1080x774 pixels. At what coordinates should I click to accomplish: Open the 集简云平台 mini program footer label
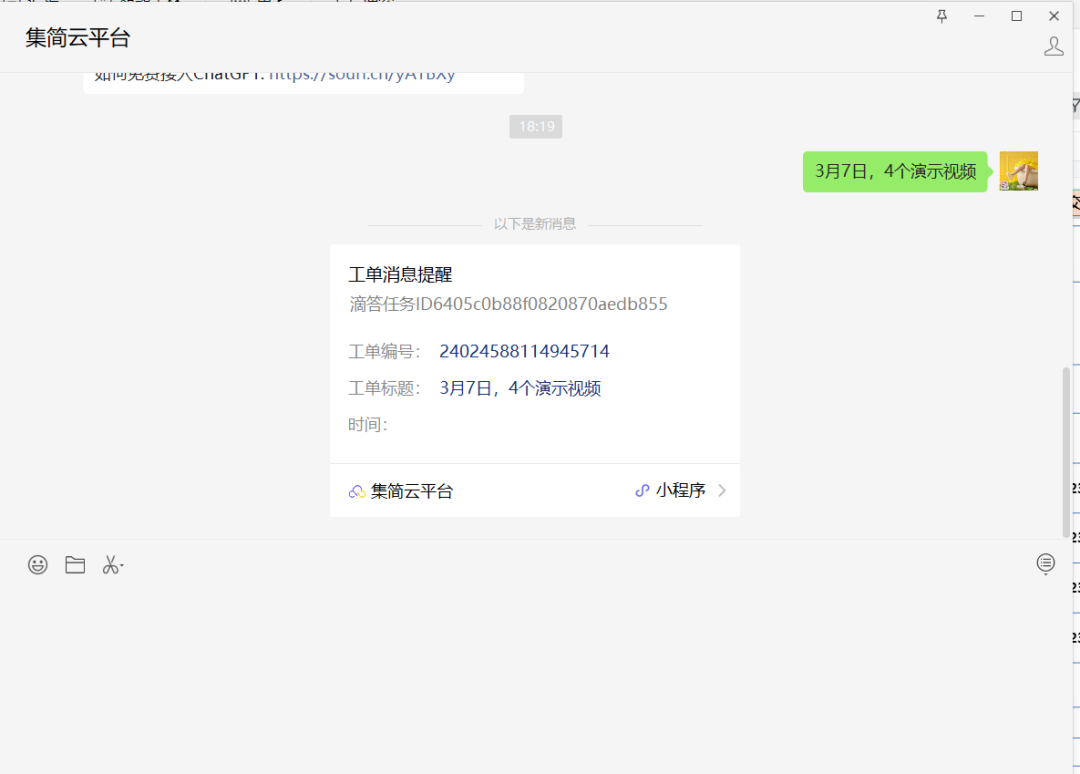(412, 491)
